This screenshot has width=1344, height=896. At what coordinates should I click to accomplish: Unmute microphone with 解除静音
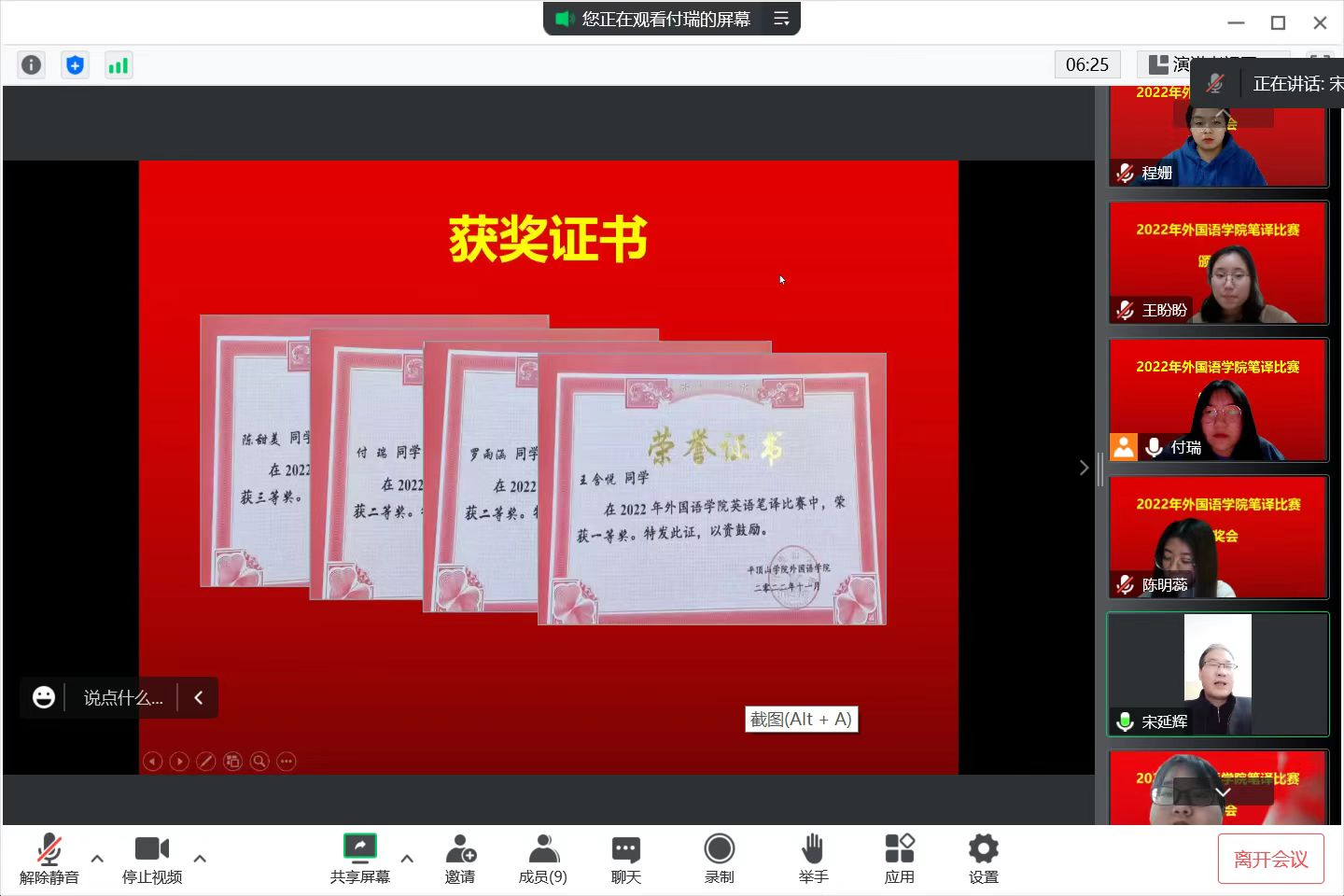(49, 858)
